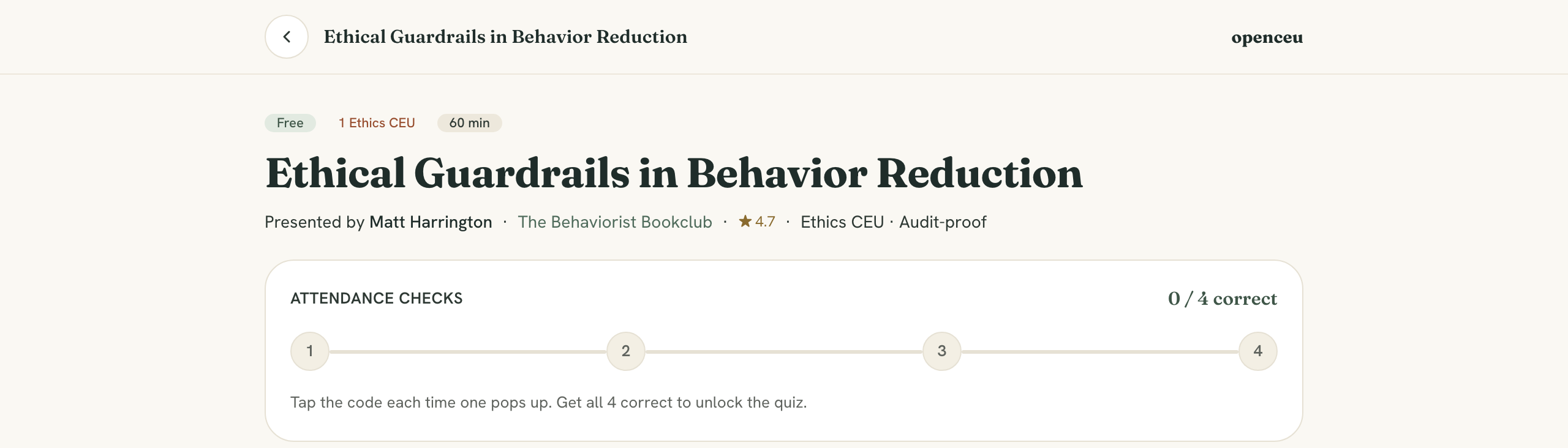The height and width of the screenshot is (448, 1568).
Task: Select attendance check step 1
Action: pyautogui.click(x=310, y=351)
